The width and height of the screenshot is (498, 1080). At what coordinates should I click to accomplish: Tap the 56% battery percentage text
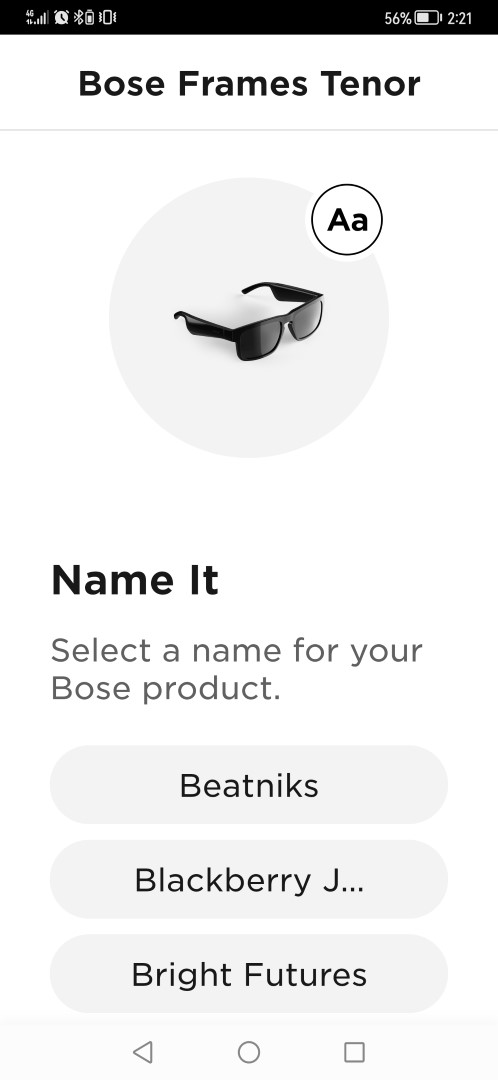[397, 18]
